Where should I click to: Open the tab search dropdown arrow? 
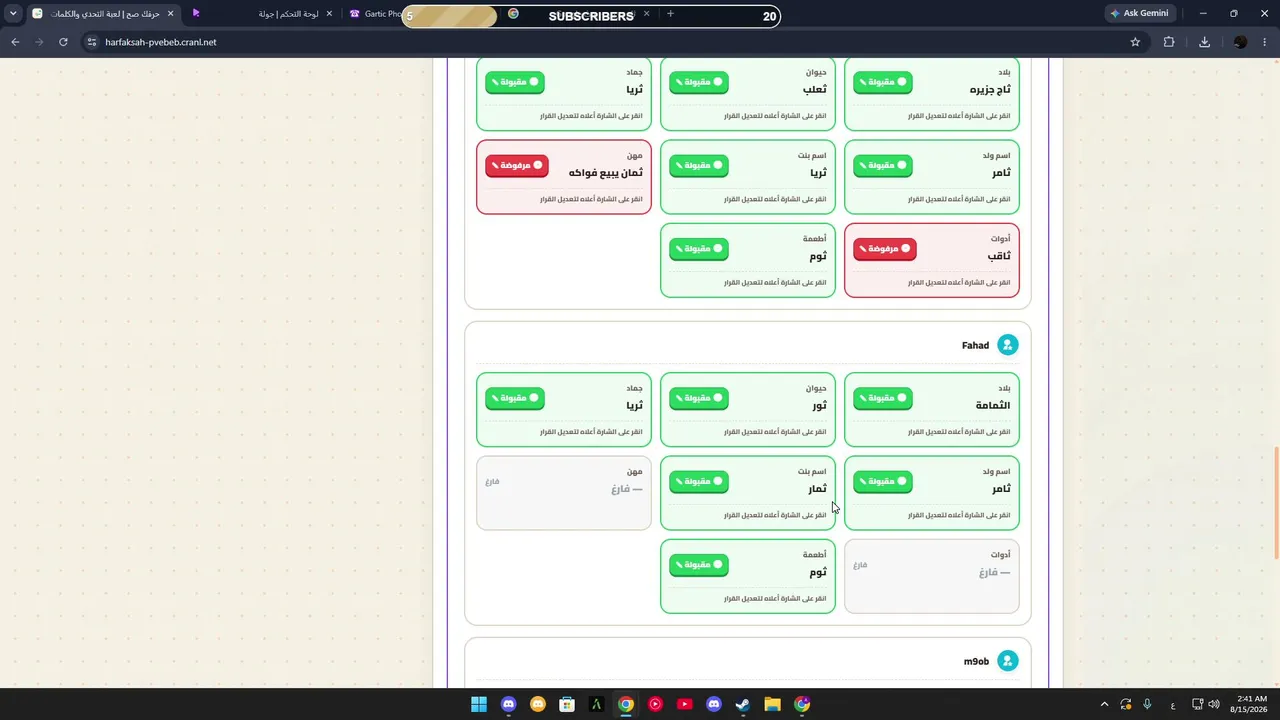tap(13, 14)
